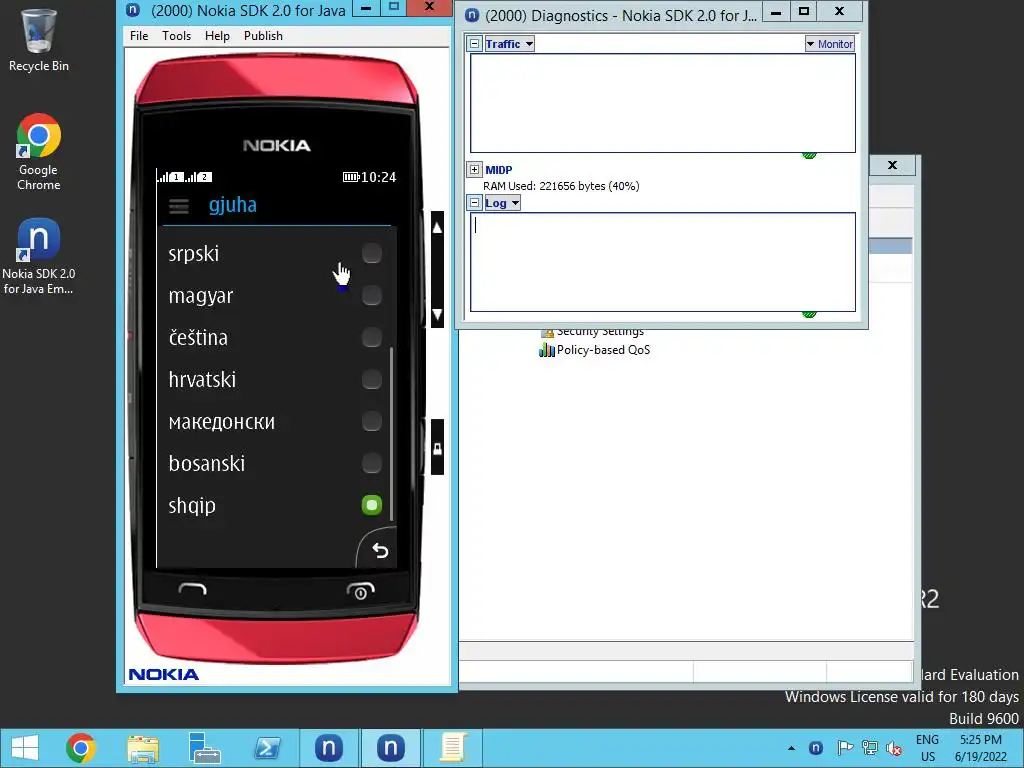Select the македонски language option

click(276, 422)
